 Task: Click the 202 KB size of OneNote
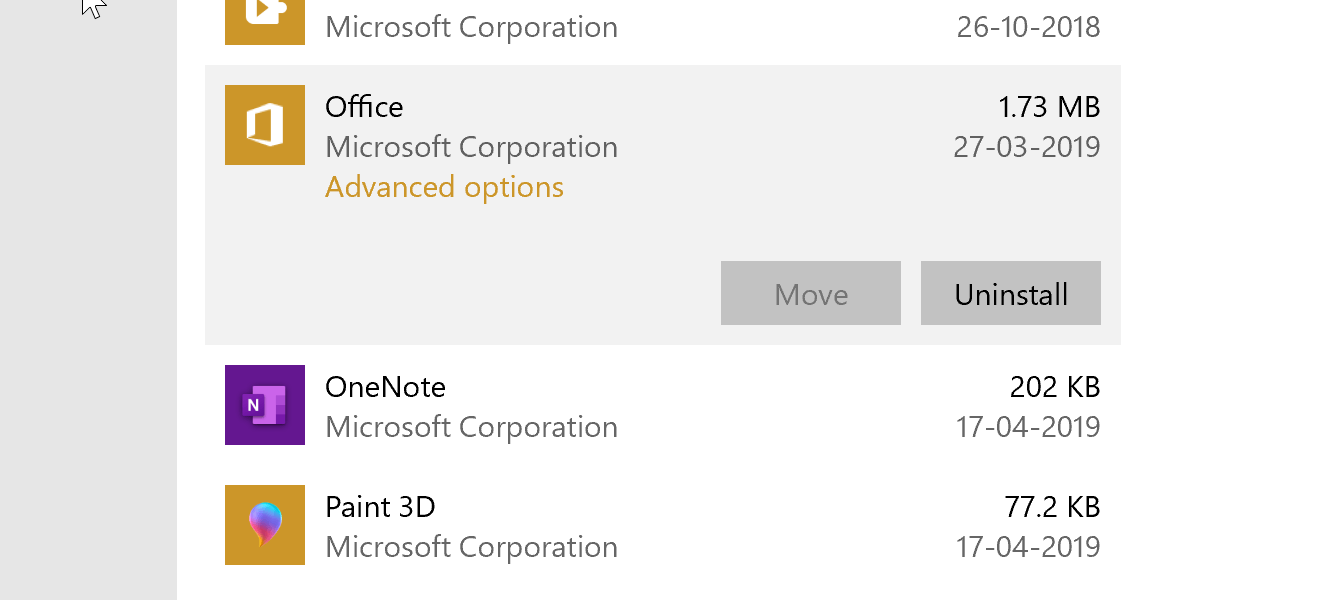tap(1055, 387)
